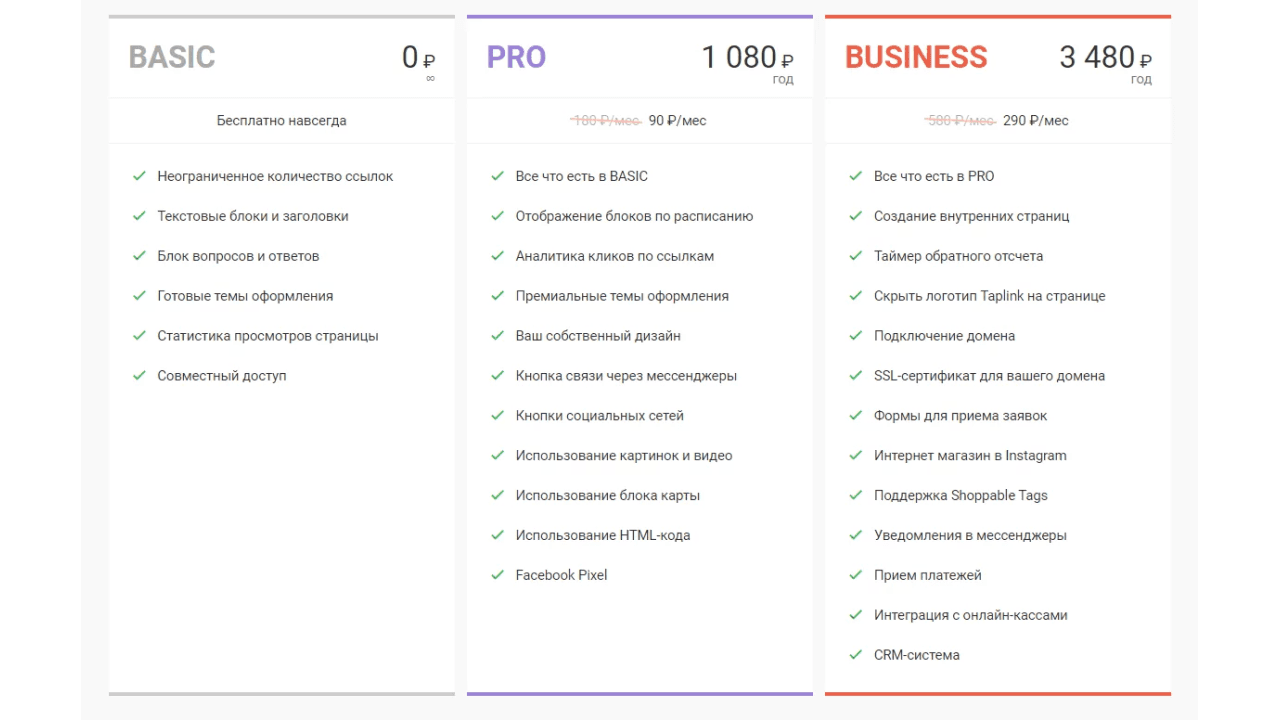This screenshot has width=1280, height=720.
Task: Click the checkmark beside Facebook Pixel
Action: coord(497,575)
